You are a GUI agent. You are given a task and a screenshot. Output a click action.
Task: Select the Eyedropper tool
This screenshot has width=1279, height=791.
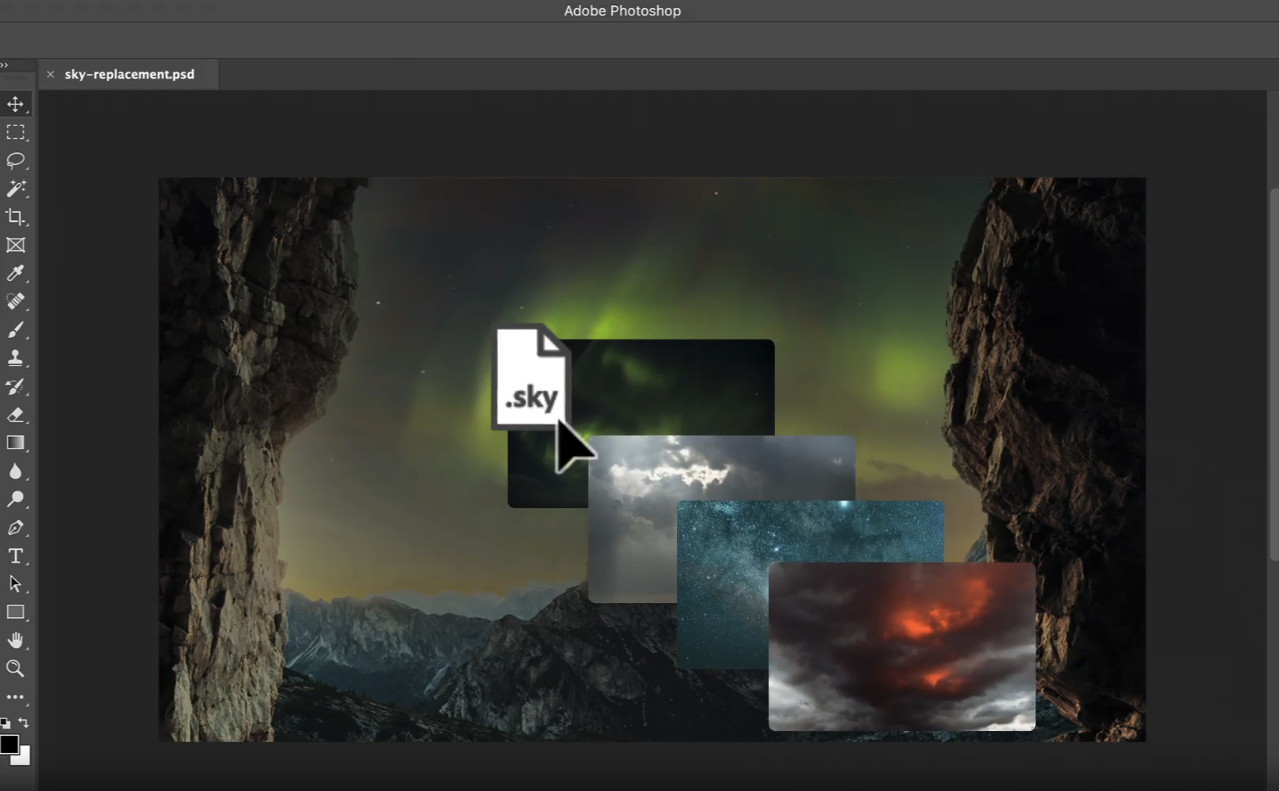pos(15,273)
